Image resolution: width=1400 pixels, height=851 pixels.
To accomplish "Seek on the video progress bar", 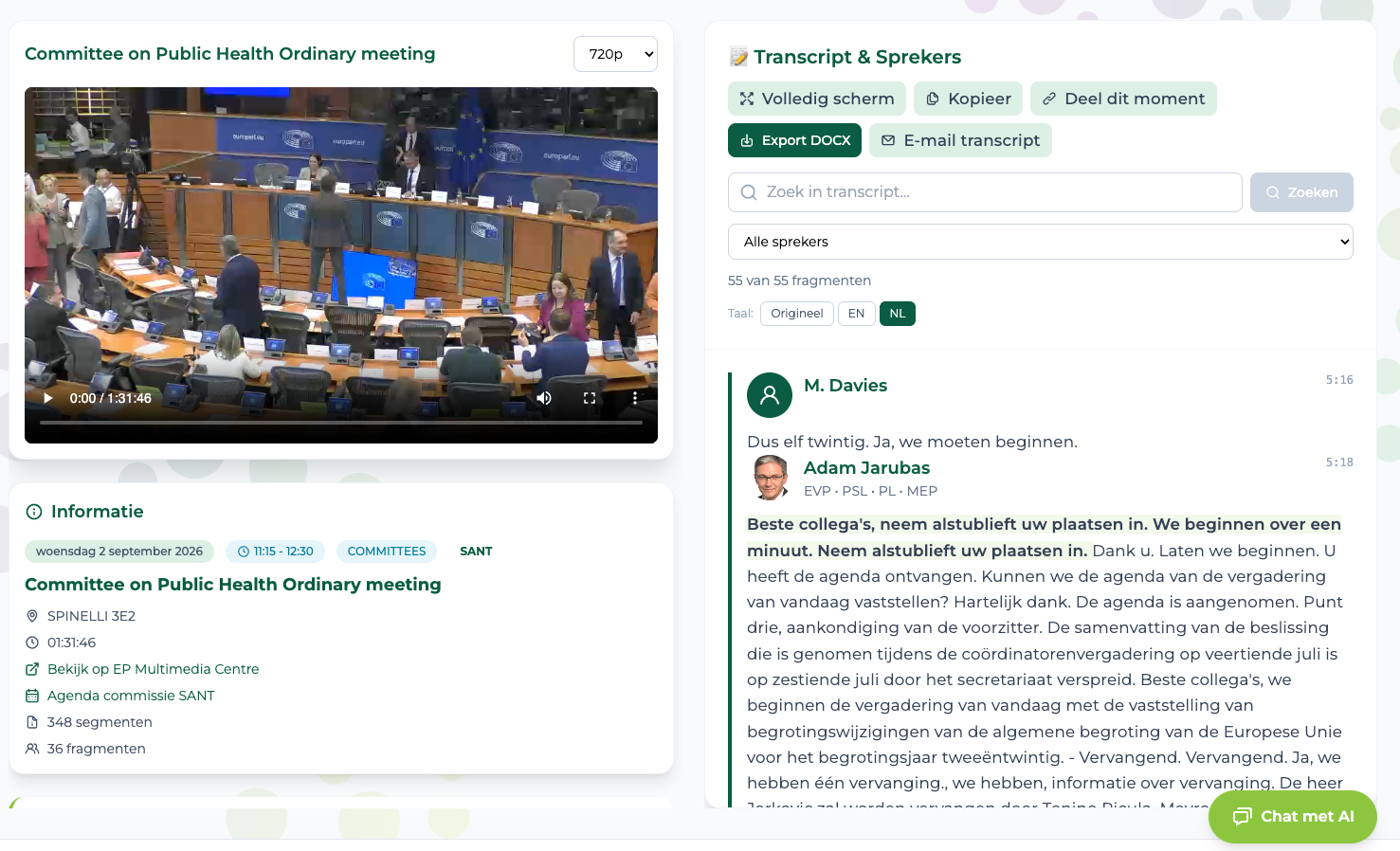I will point(341,423).
